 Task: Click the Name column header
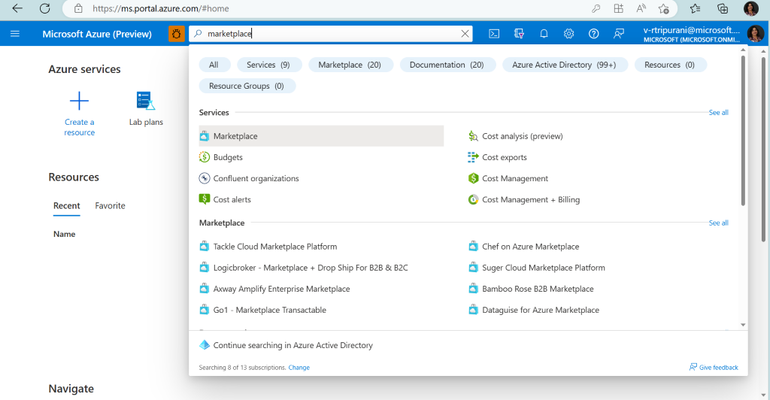coord(64,234)
